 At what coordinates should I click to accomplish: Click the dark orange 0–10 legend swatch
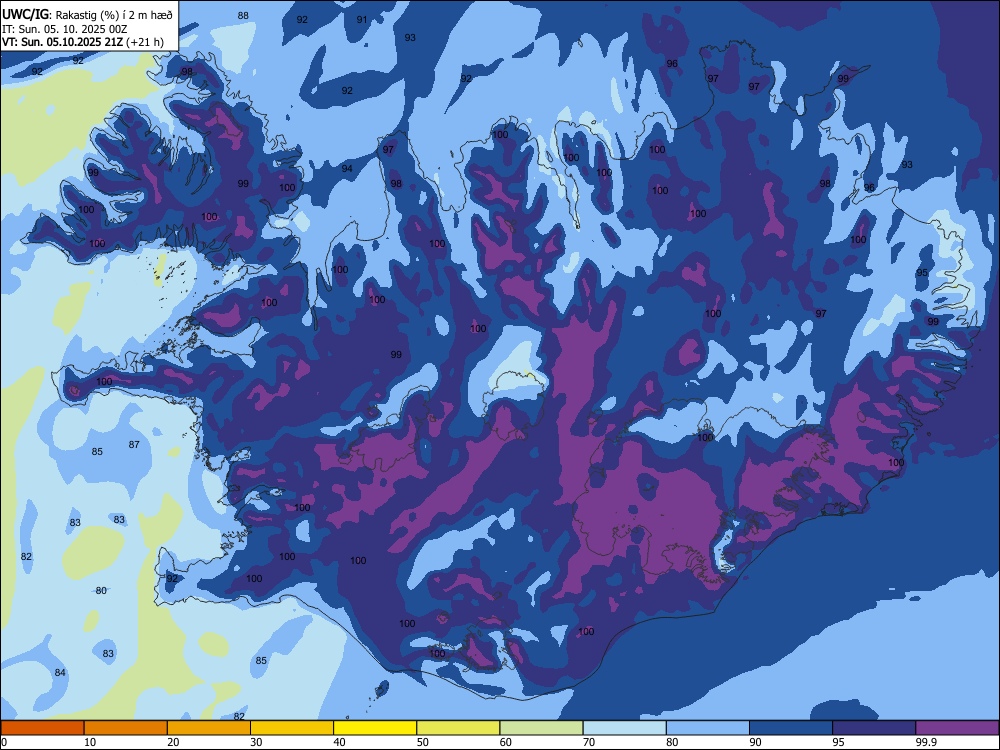(42, 728)
